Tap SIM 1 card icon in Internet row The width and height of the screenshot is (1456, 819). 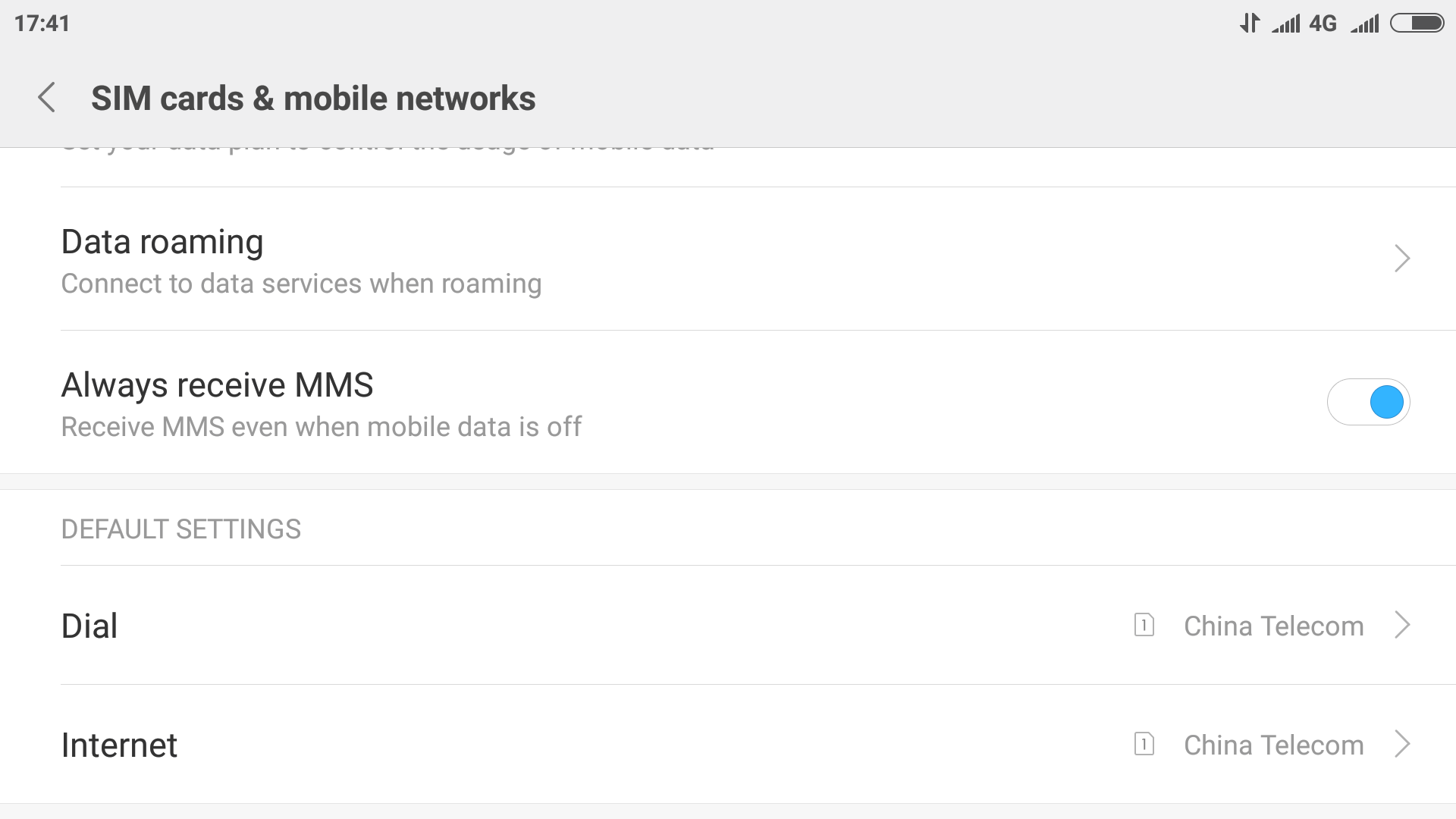click(1144, 744)
